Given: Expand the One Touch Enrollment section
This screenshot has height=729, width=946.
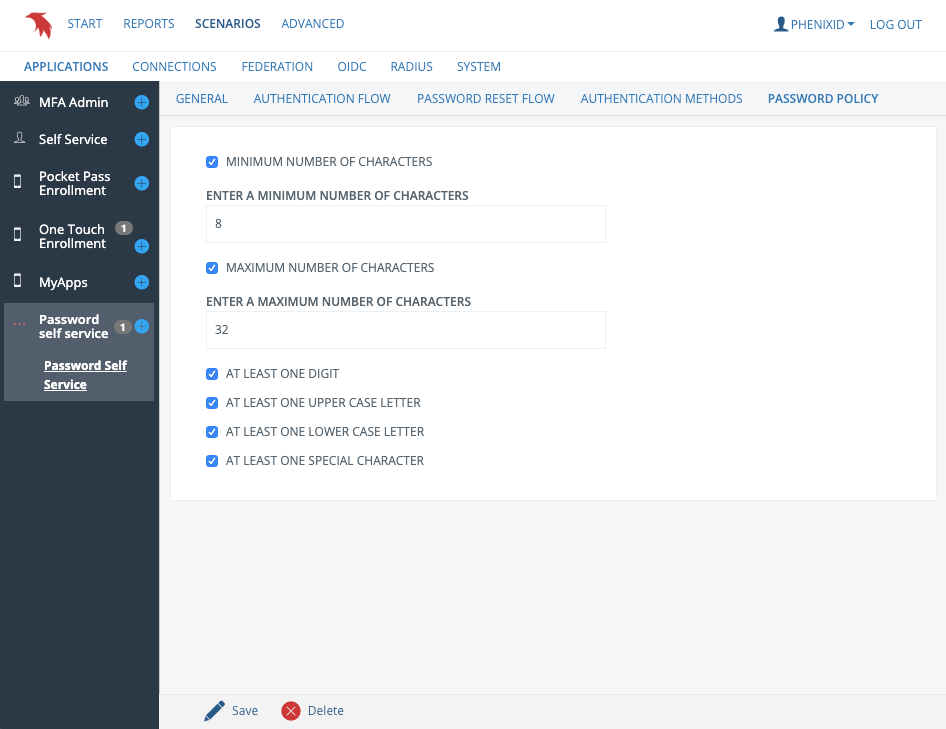Looking at the screenshot, I should pos(71,236).
